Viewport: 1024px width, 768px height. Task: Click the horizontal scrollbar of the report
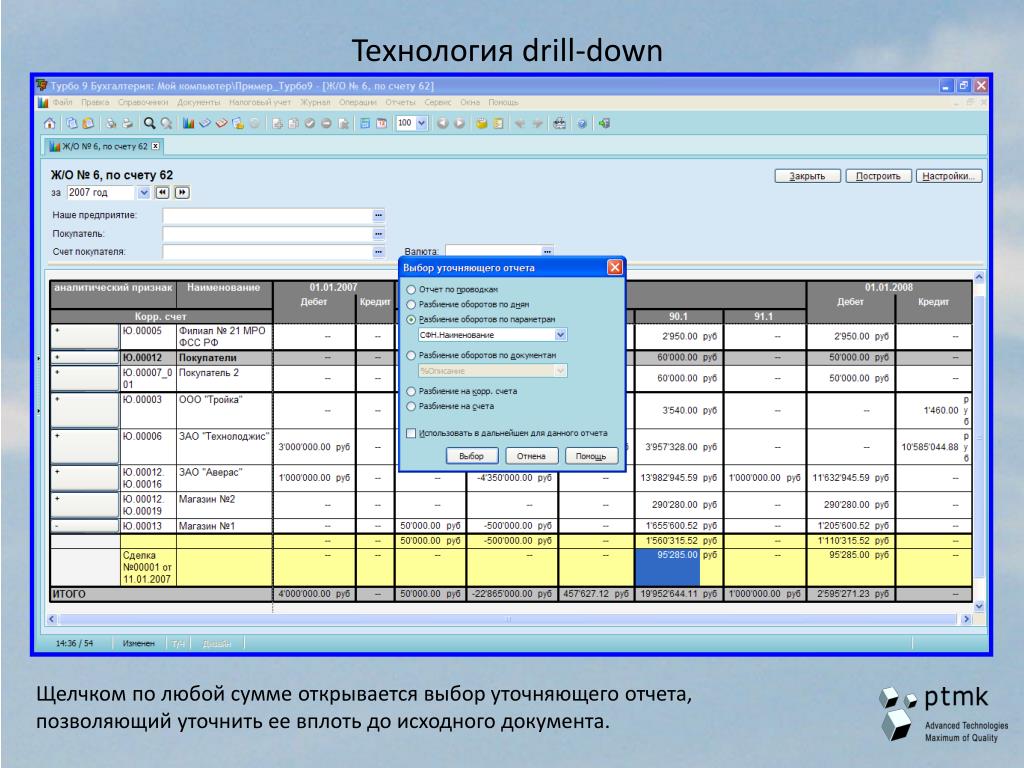click(x=509, y=618)
